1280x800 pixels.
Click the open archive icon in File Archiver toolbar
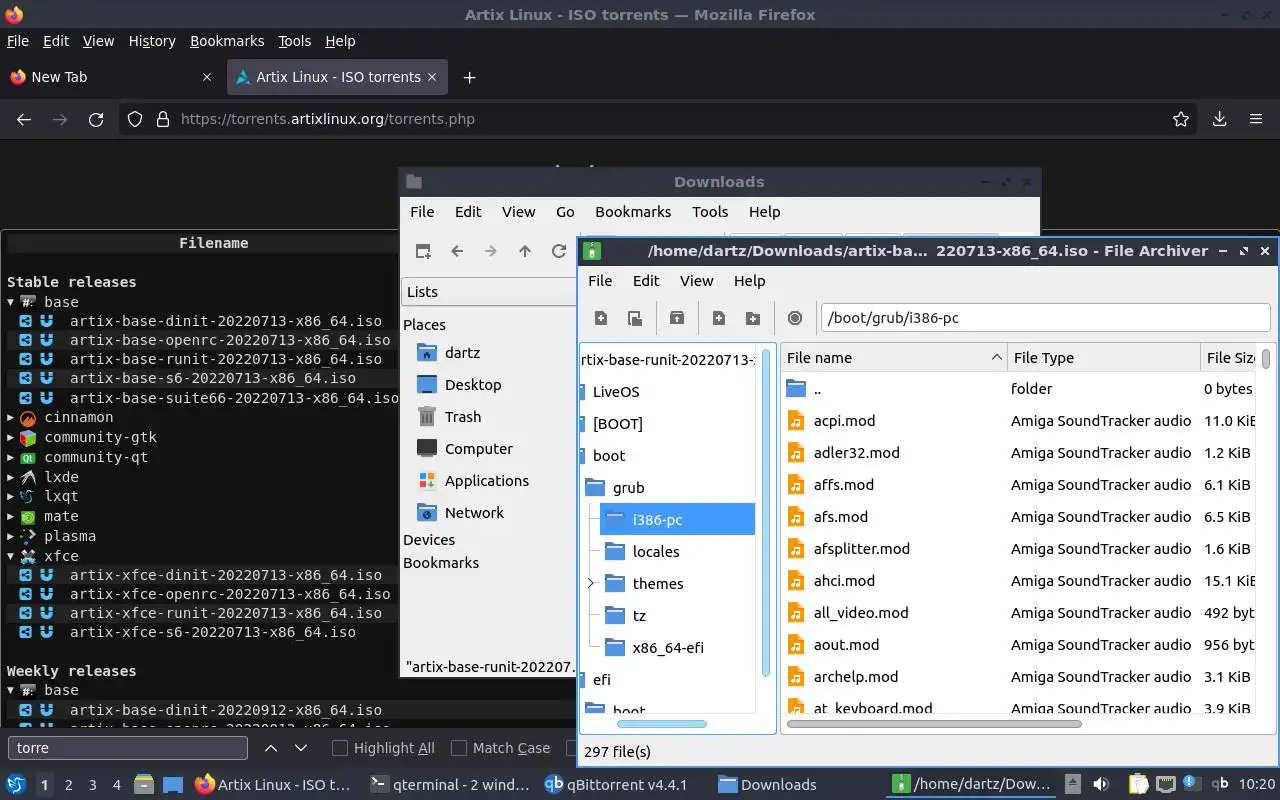(635, 318)
